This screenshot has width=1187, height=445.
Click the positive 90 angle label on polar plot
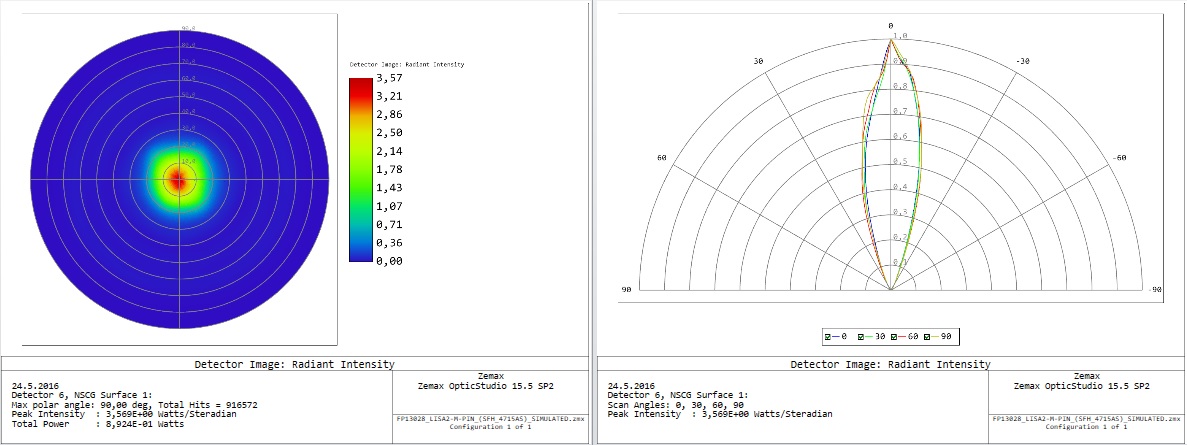click(627, 290)
